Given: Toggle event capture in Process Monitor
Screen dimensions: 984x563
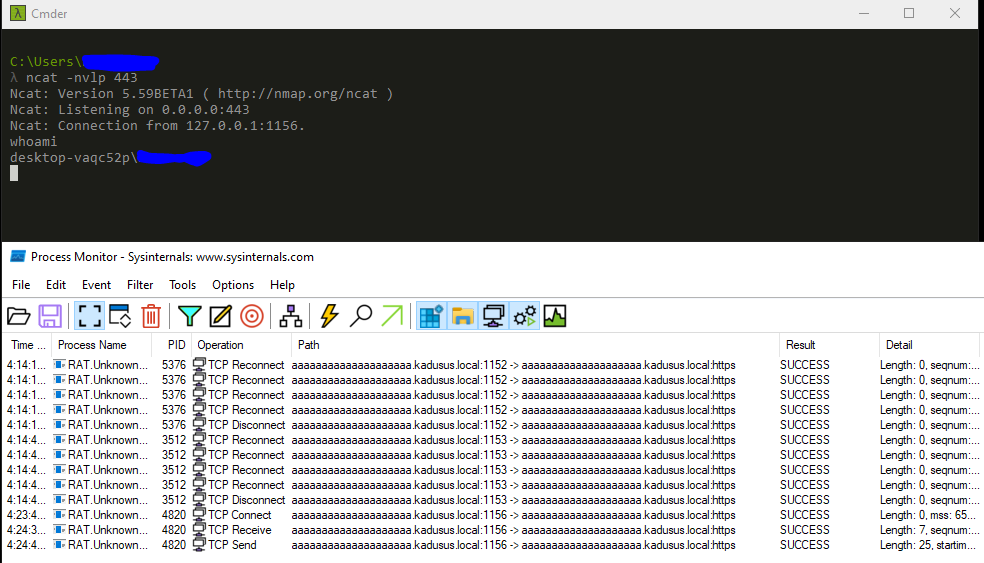Looking at the screenshot, I should tap(89, 316).
